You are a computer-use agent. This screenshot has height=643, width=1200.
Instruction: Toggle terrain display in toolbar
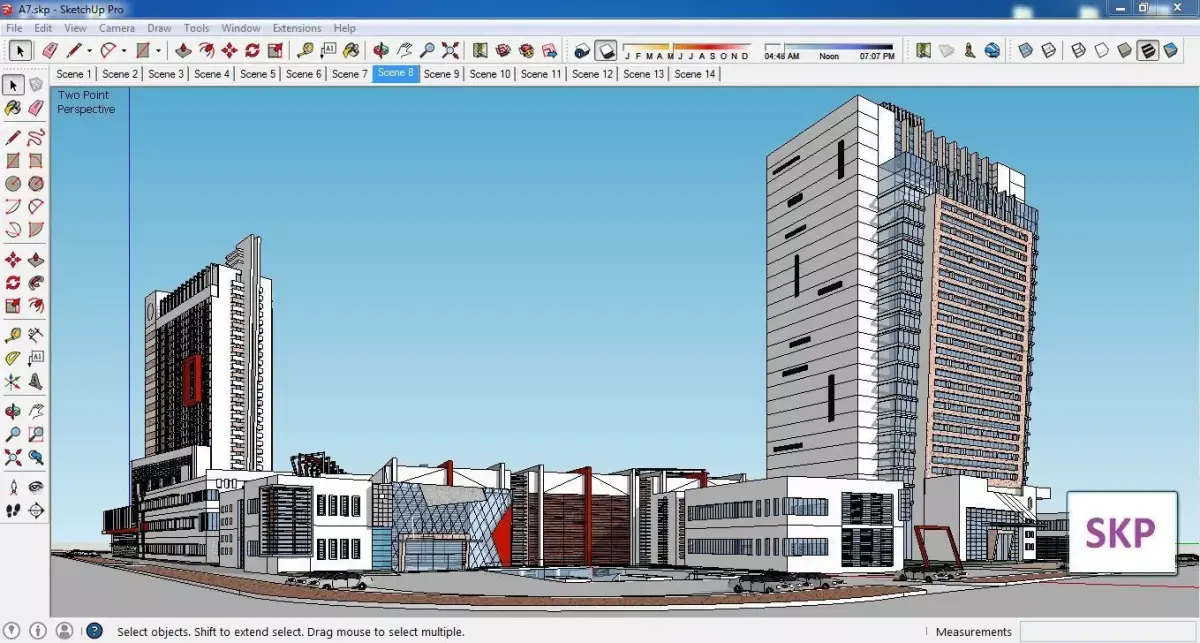coord(945,50)
